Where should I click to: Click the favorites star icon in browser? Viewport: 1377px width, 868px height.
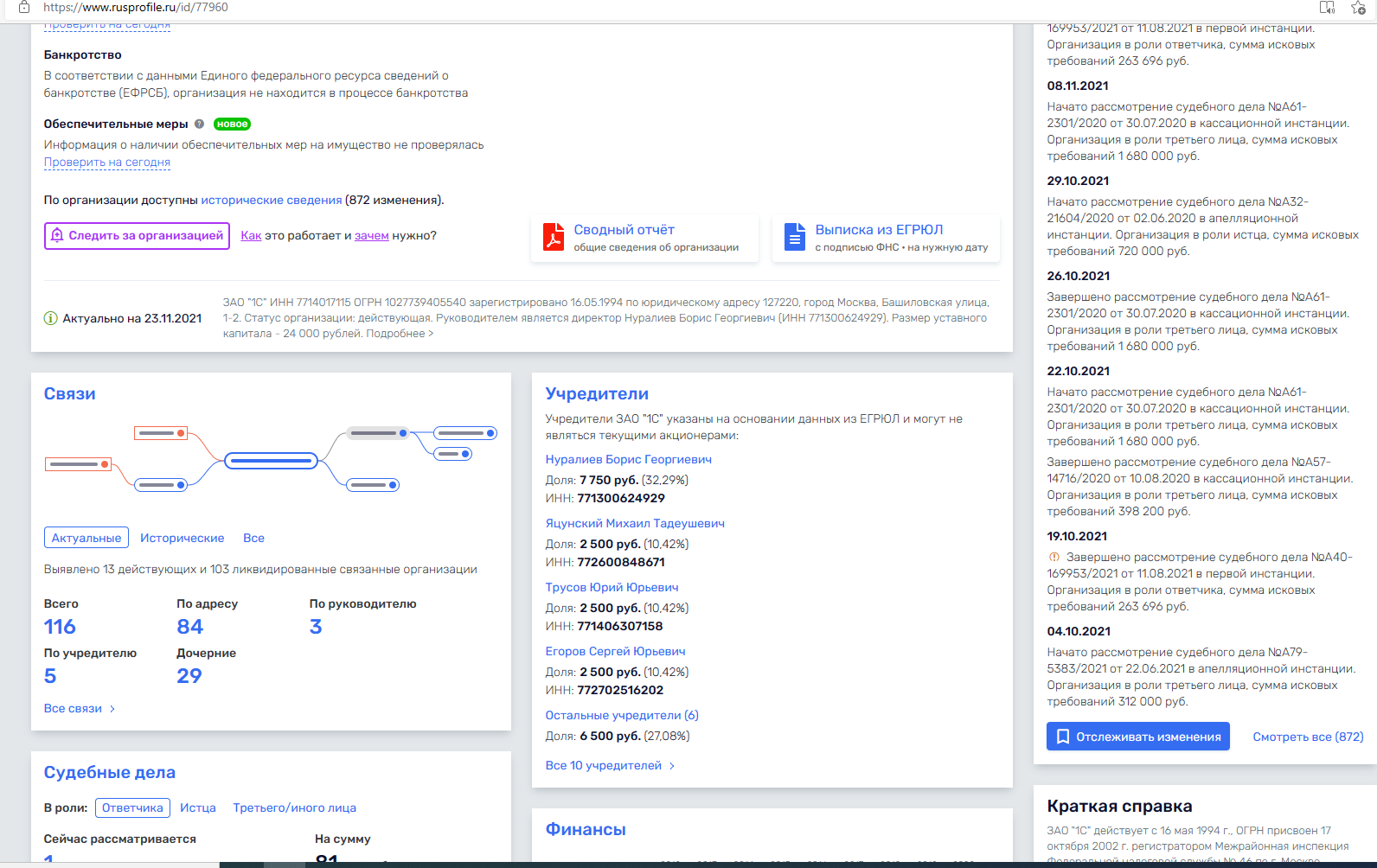pos(1358,8)
